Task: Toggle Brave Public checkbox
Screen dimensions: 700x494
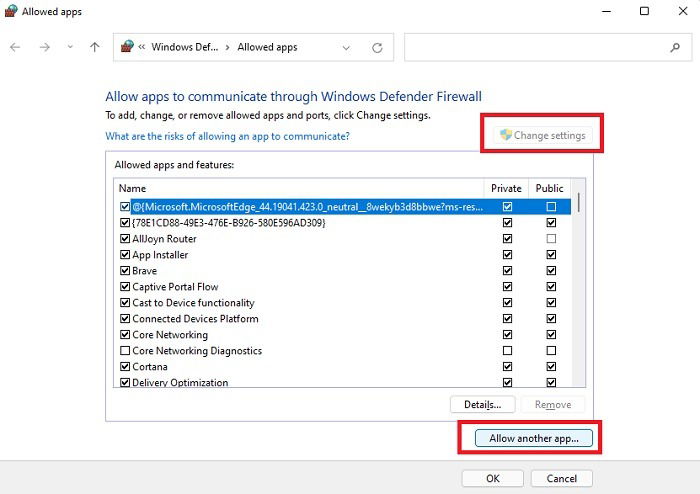Action: pos(551,270)
